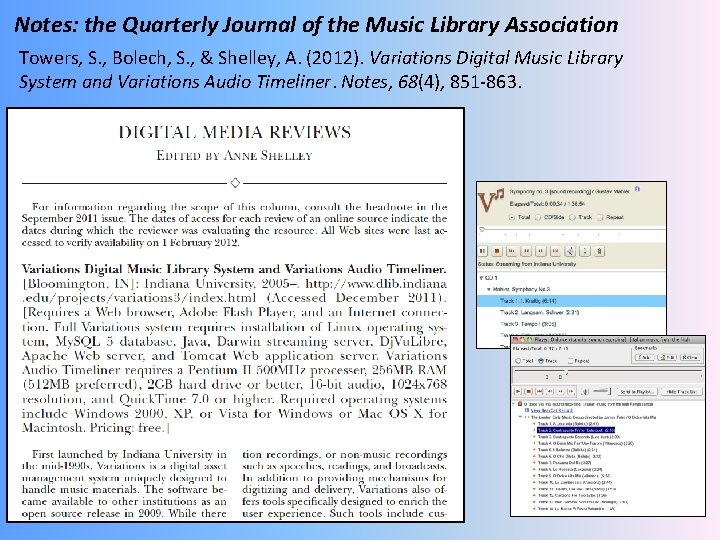Screen dimensions: 720x540
Task: Click the record icon beside View IUCAT Record
Action: (527, 410)
